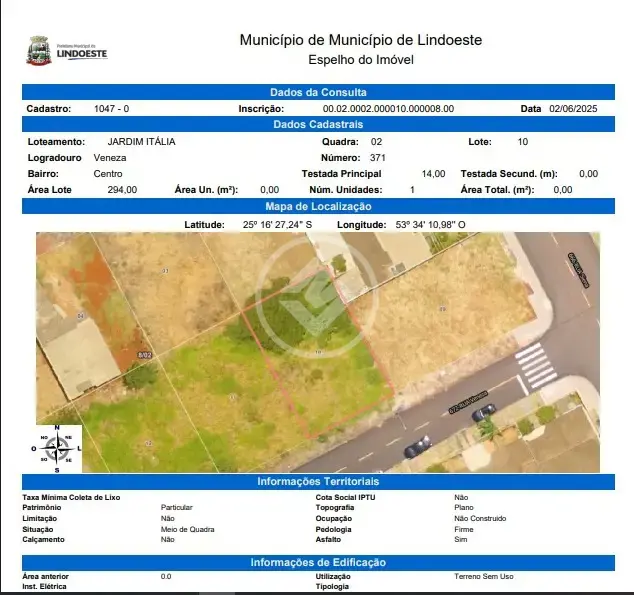Click the 'Informações Territoriais' section header

tap(318, 481)
